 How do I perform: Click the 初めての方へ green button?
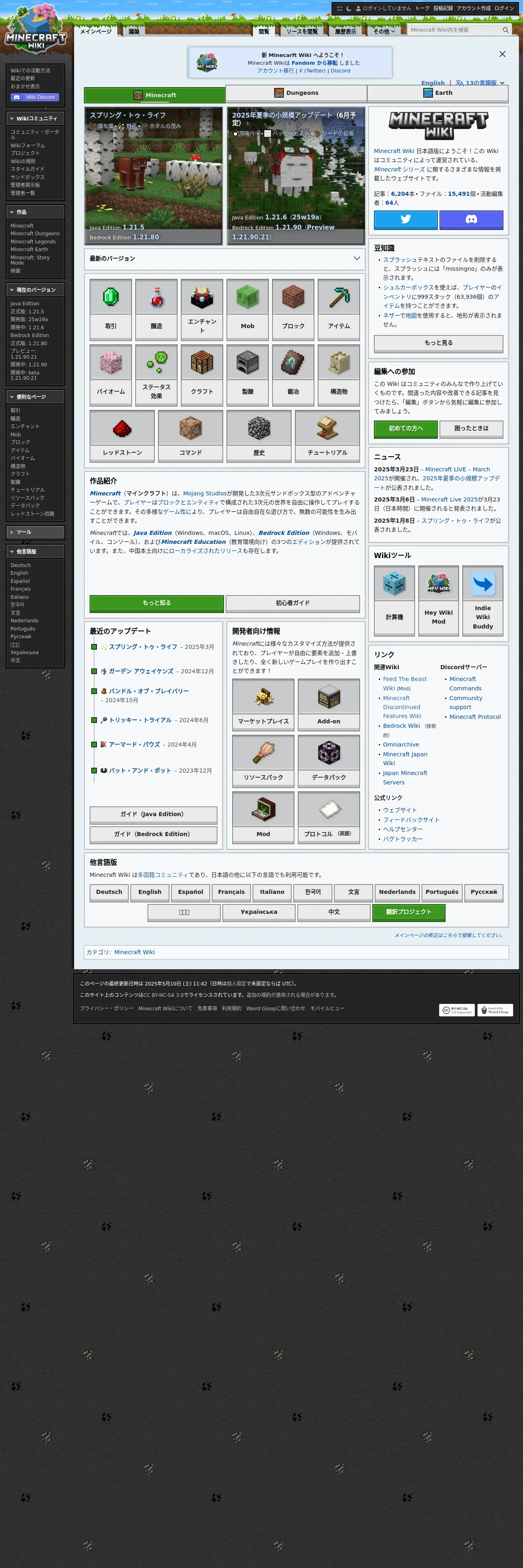[406, 428]
